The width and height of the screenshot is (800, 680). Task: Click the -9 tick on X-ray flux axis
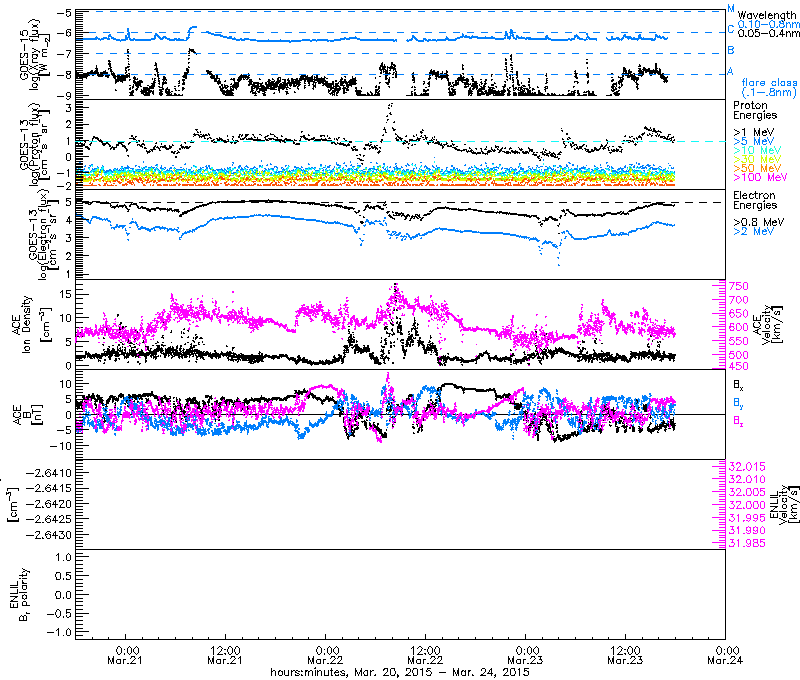(65, 95)
